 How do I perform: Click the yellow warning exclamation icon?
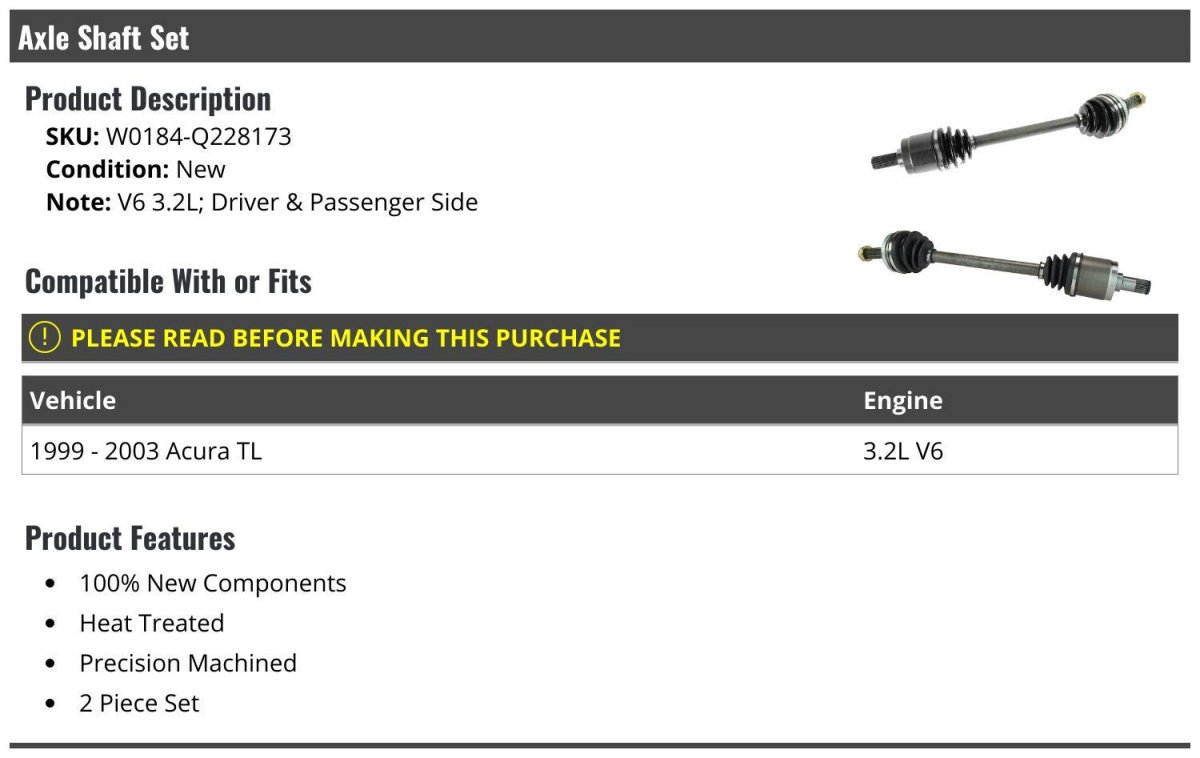[45, 337]
